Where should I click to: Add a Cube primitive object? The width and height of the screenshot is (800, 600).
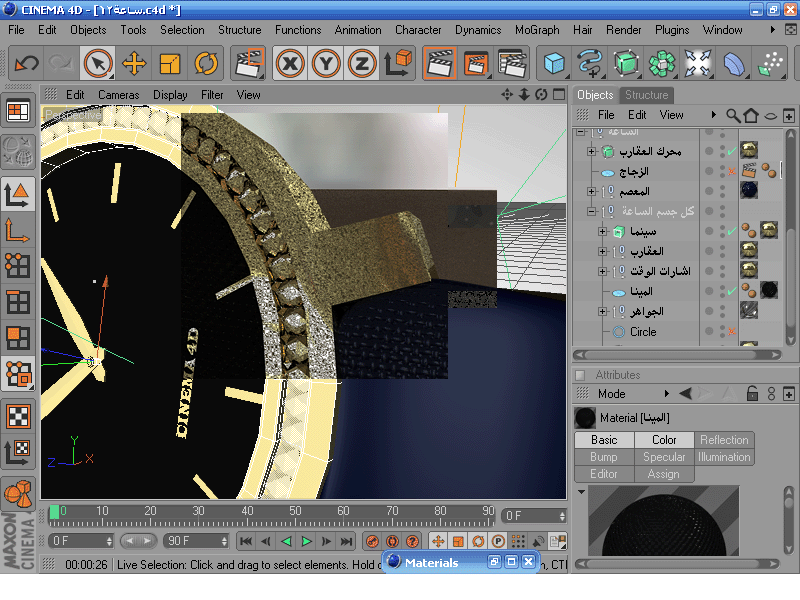point(554,64)
